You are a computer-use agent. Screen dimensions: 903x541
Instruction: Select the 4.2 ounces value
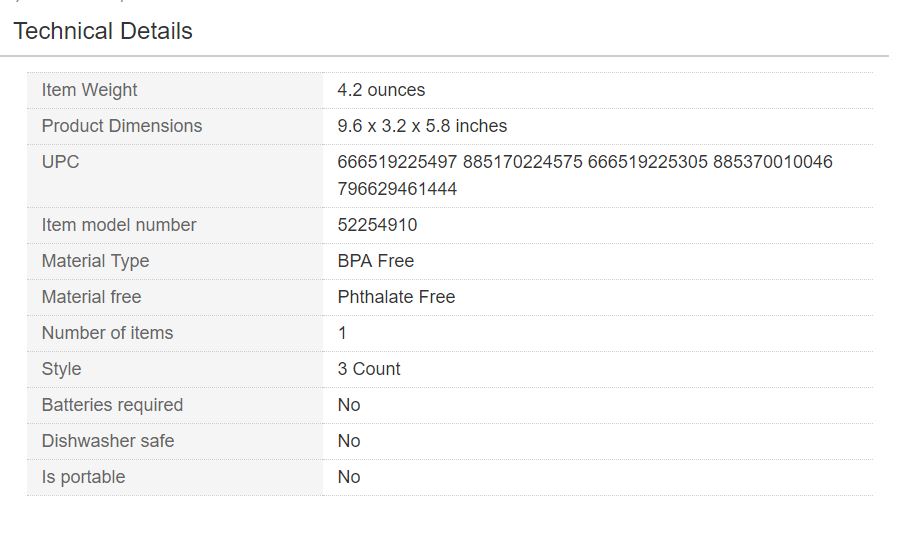381,90
